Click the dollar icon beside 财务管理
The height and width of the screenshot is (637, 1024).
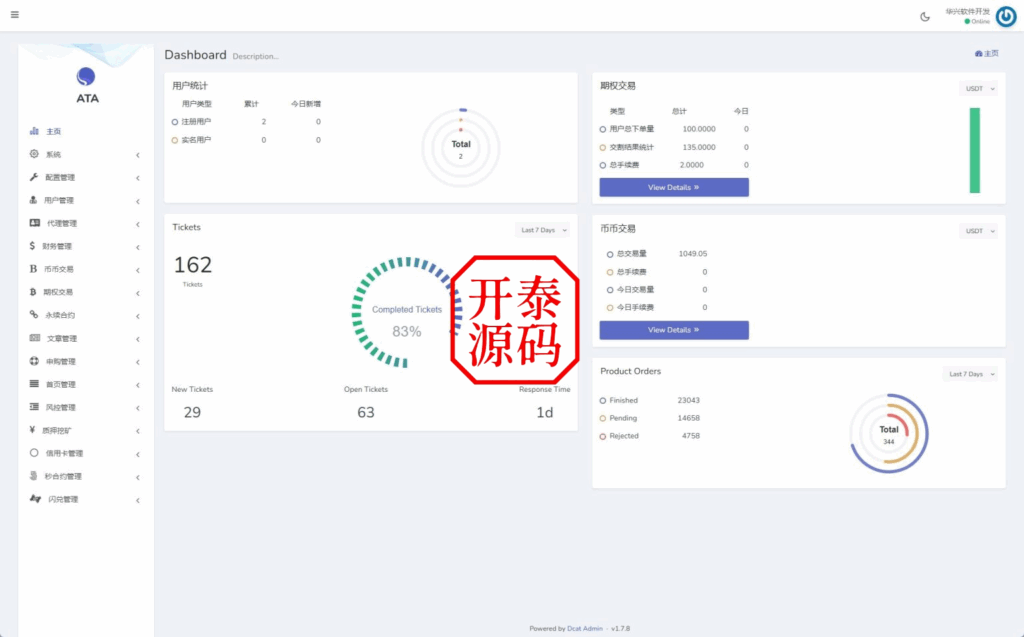32,246
